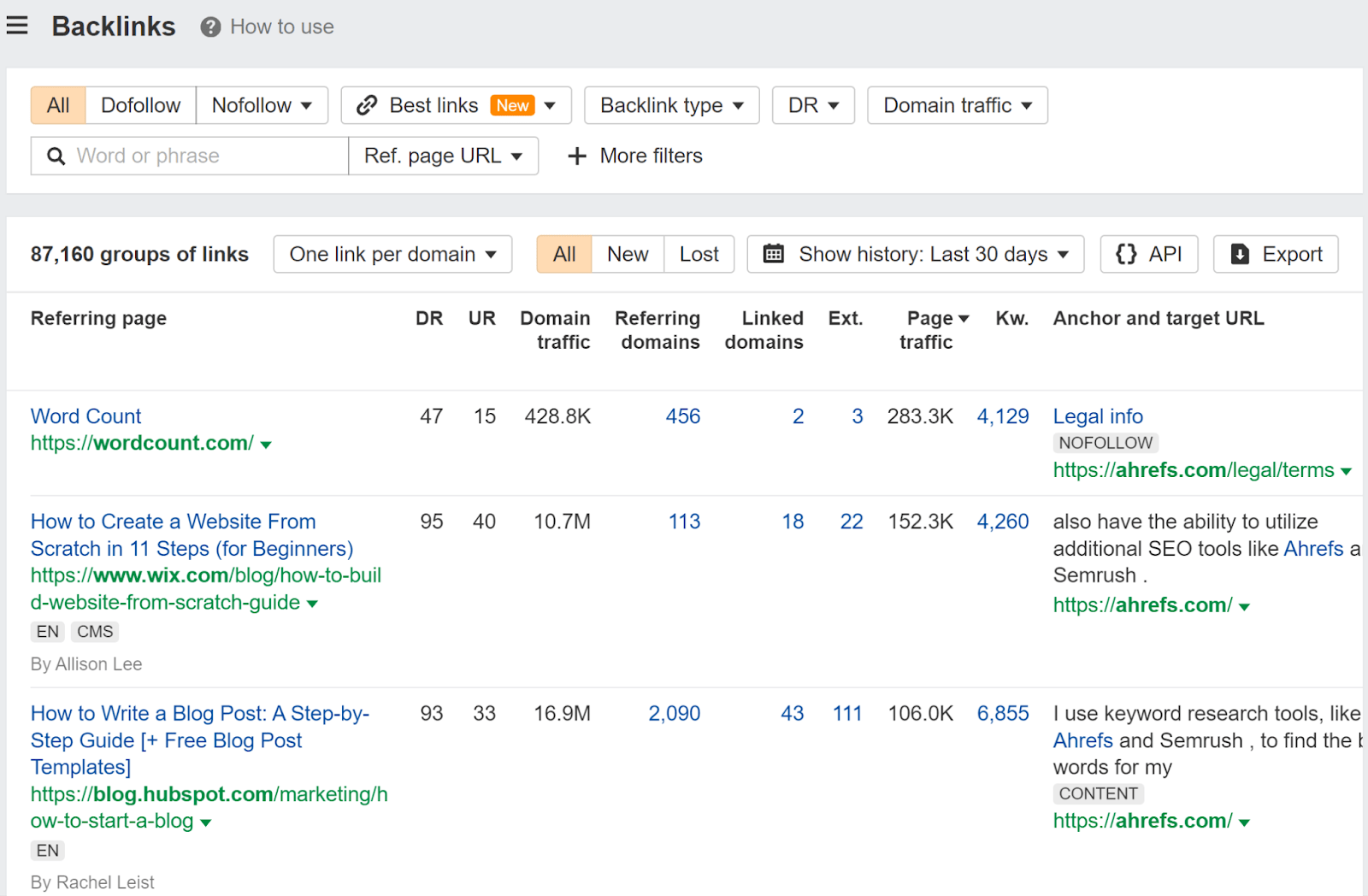Select the Lost backlinks view
Screen dimensions: 1368x896
click(x=699, y=254)
